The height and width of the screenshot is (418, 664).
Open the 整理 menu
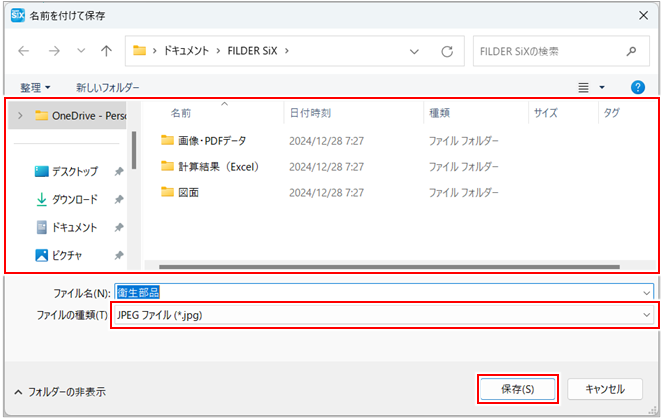pos(36,87)
